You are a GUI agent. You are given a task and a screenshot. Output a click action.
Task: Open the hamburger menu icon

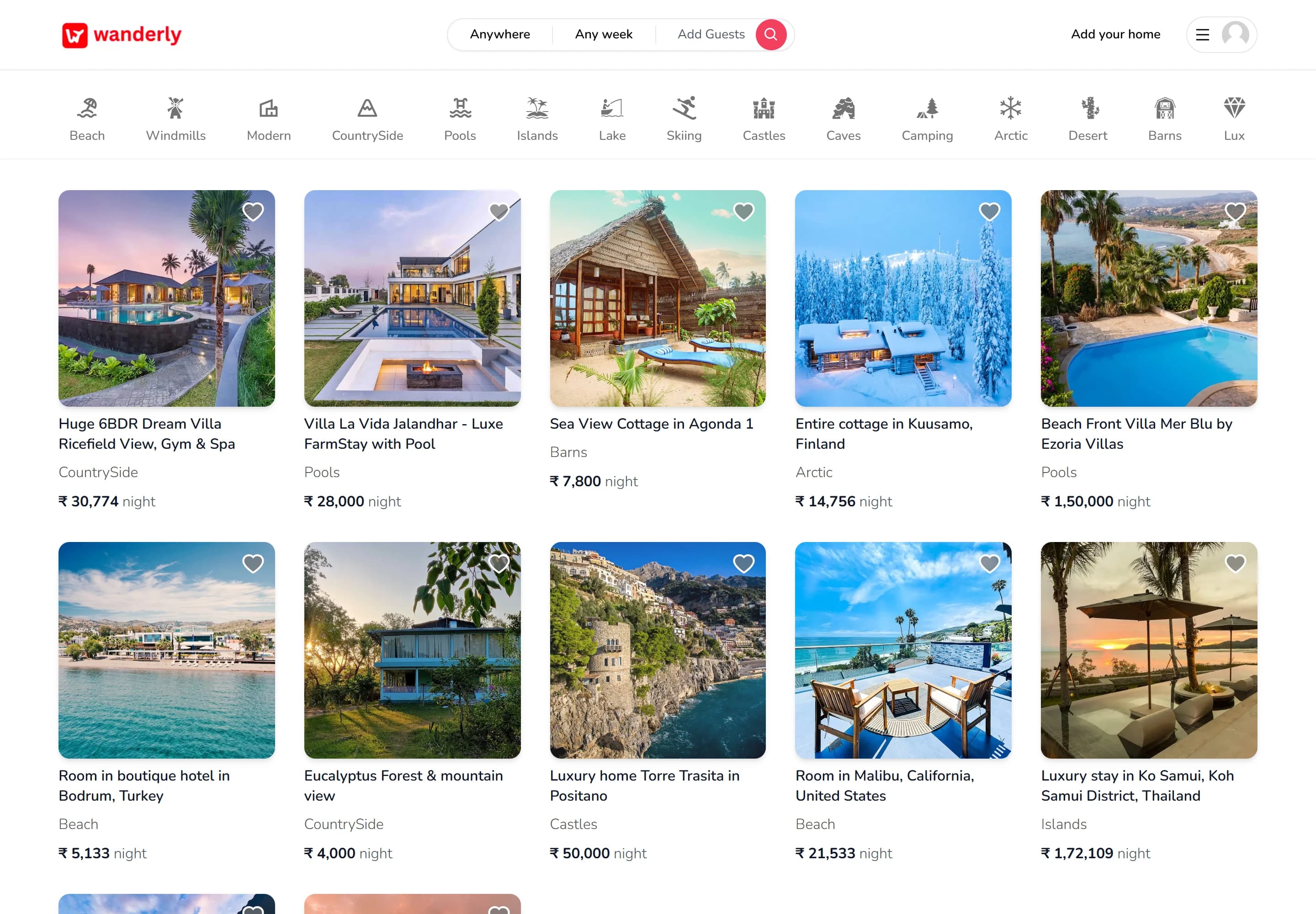pyautogui.click(x=1202, y=35)
